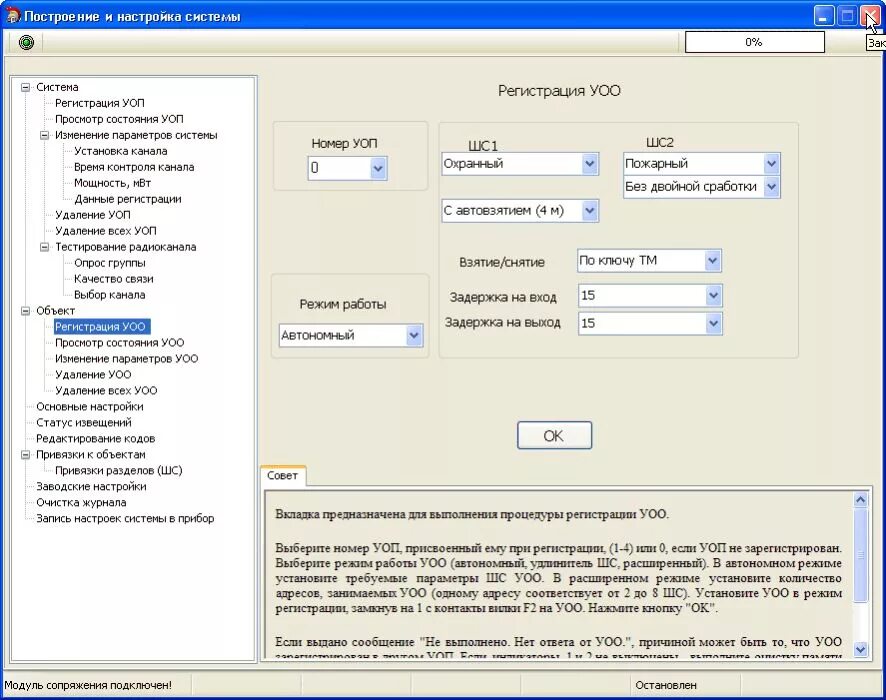Select Установка канала tree item
The image size is (886, 700).
120,151
